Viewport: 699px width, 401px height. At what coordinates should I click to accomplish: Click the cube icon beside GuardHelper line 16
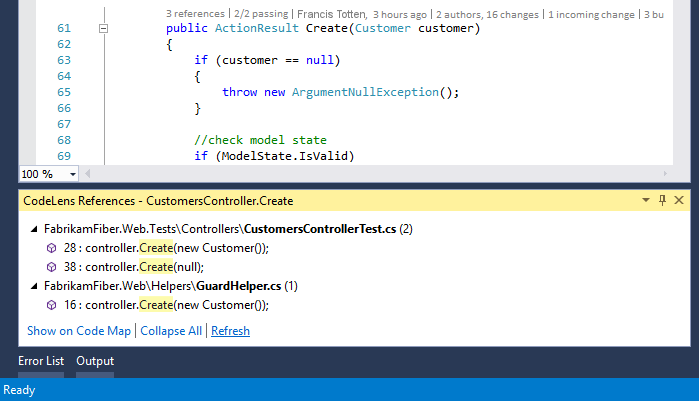52,305
